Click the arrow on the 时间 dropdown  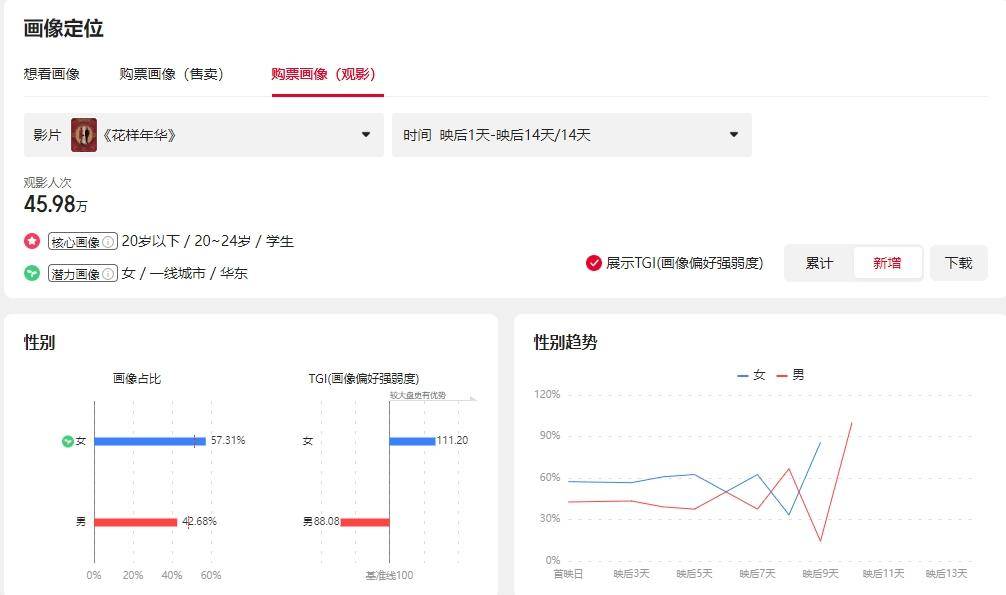point(734,135)
